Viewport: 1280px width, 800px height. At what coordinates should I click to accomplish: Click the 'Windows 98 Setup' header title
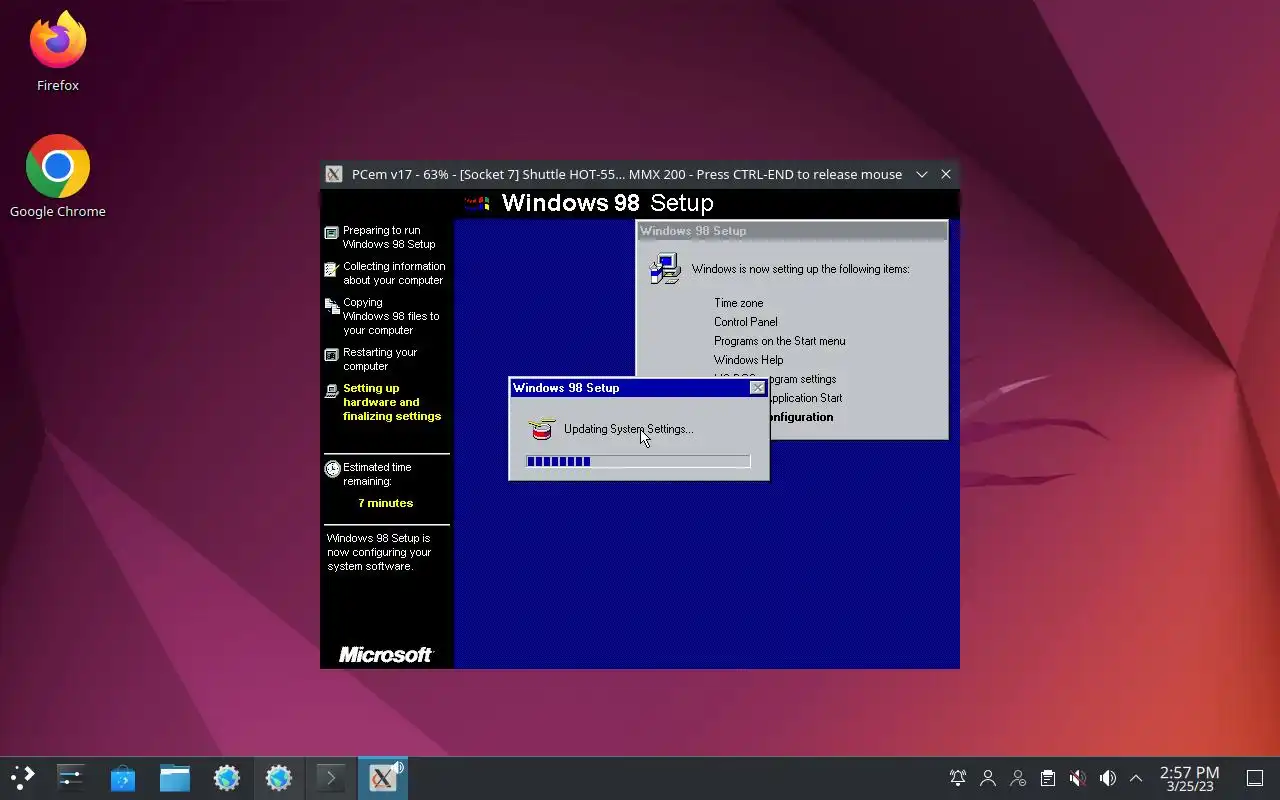click(607, 203)
